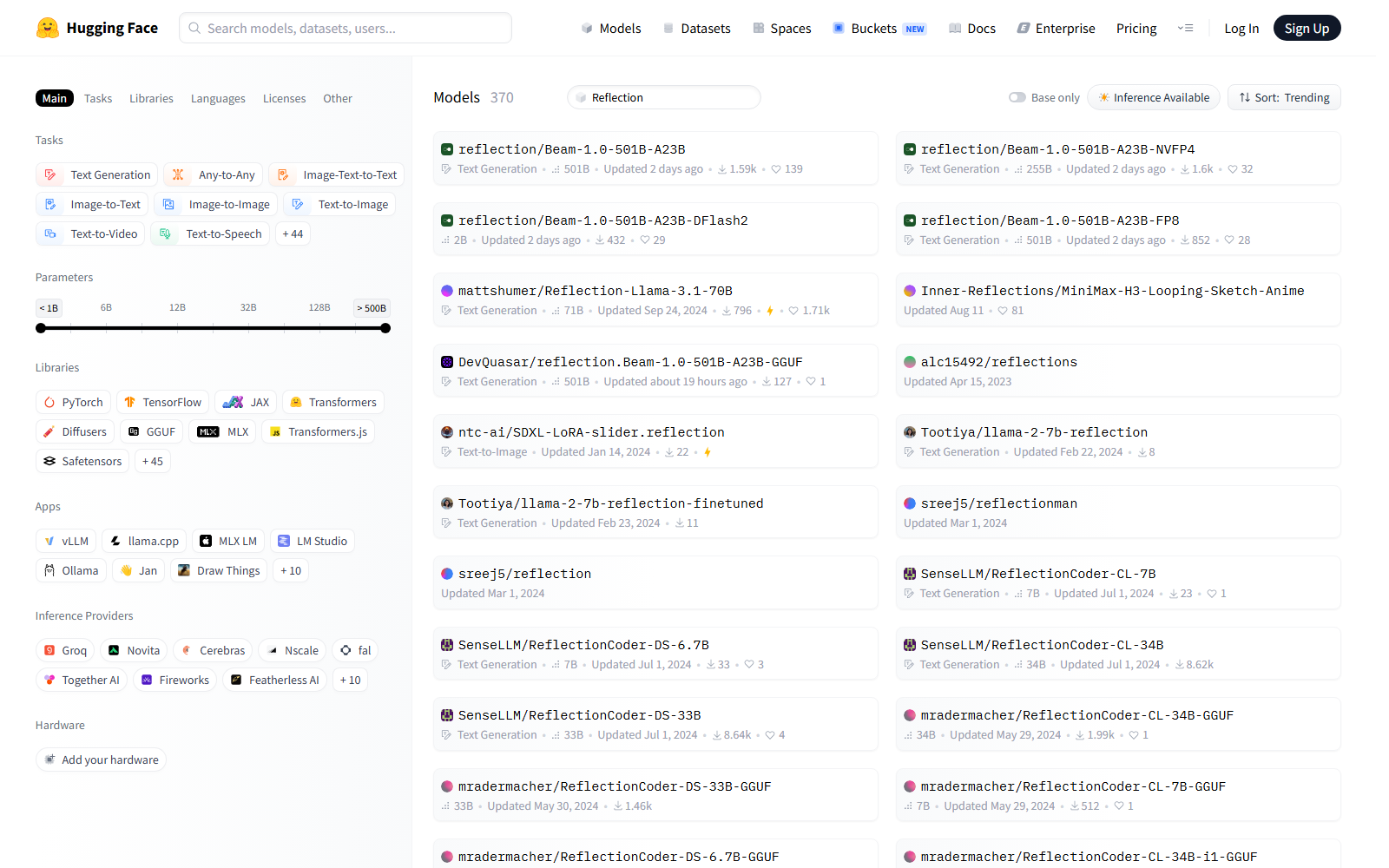1389x868 pixels.
Task: Select Together AI inference provider
Action: 82,680
